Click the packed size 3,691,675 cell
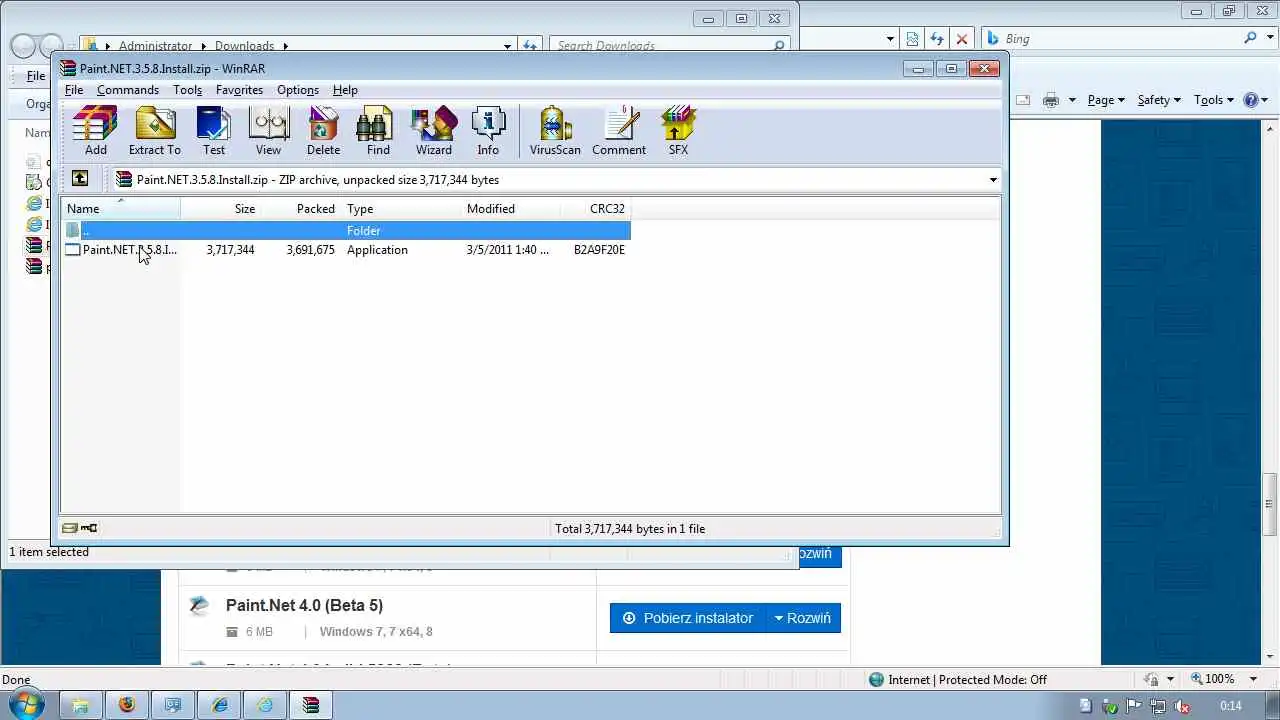 pos(310,250)
